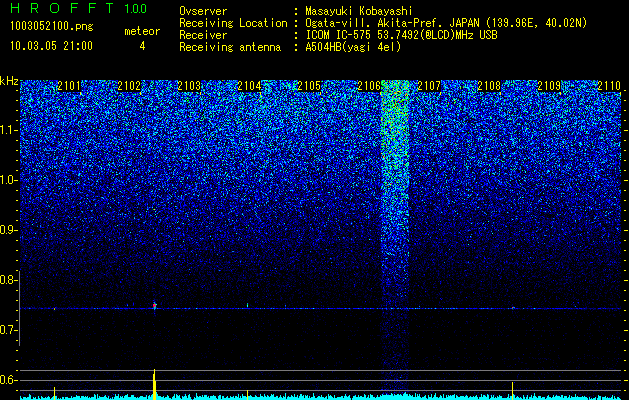Screen dimensions: 629x400
Task: Click the kHz axis unit label
Action: pyautogui.click(x=9, y=81)
